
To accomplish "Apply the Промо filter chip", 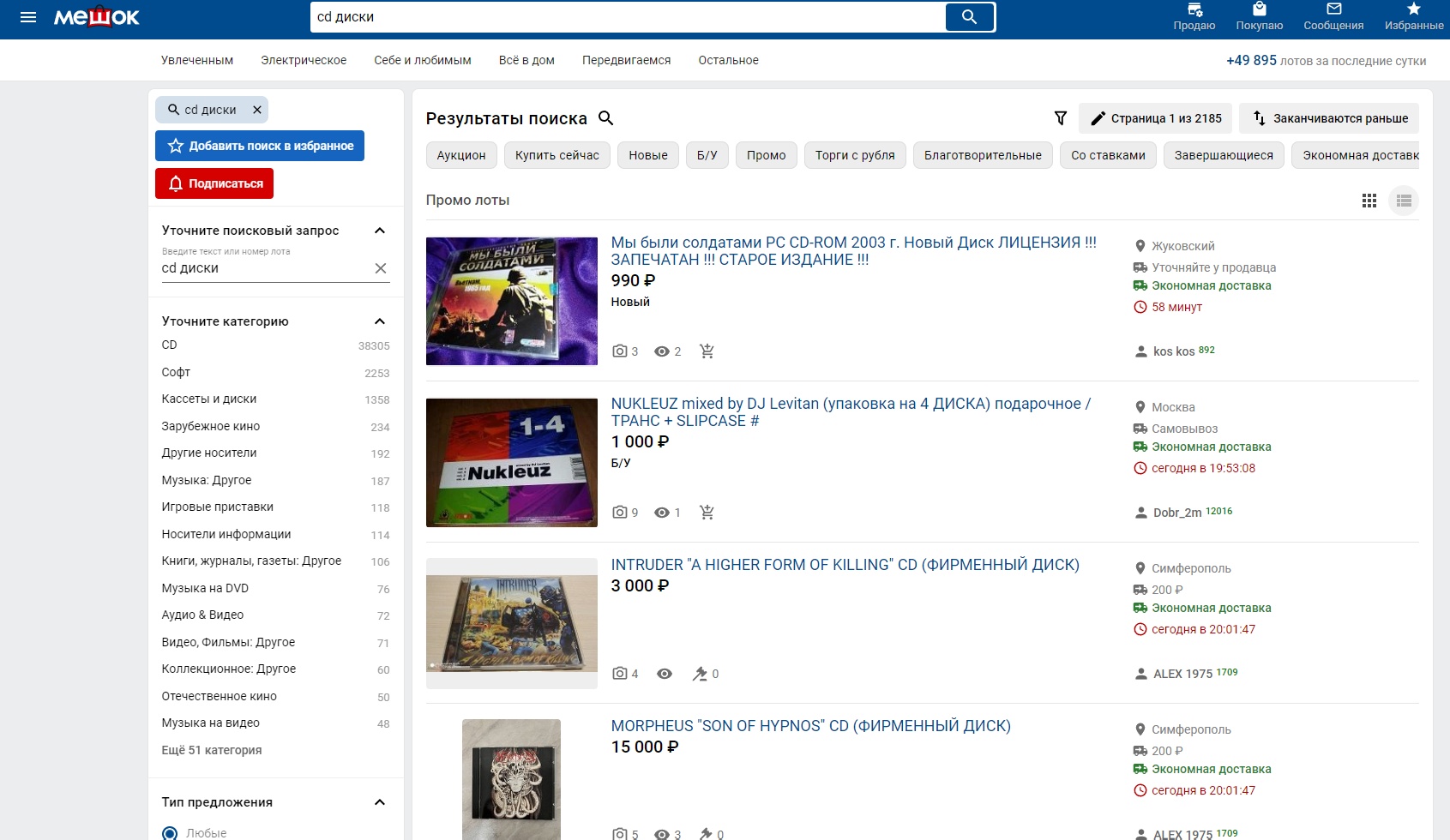I will [767, 155].
